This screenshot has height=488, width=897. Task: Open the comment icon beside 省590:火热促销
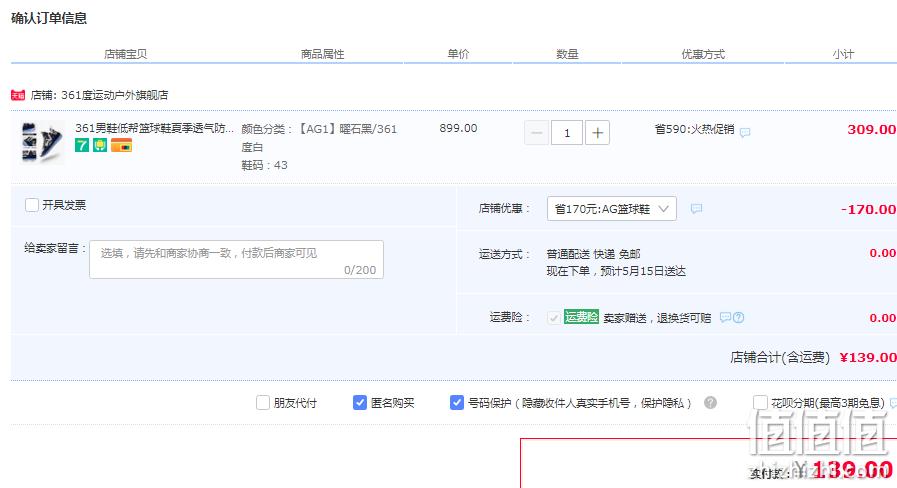pyautogui.click(x=745, y=133)
